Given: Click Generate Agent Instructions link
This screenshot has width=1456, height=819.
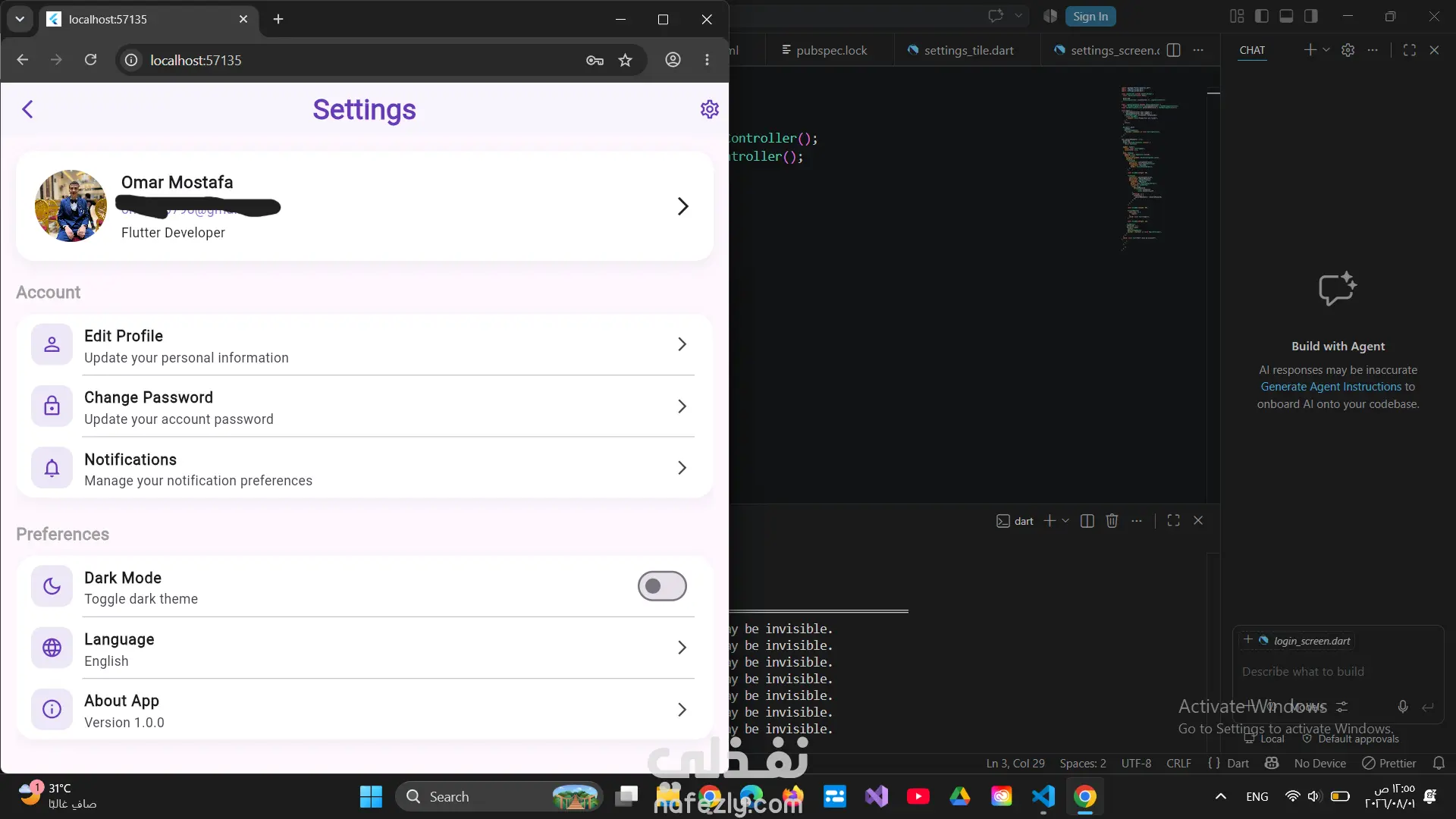Looking at the screenshot, I should 1331,387.
